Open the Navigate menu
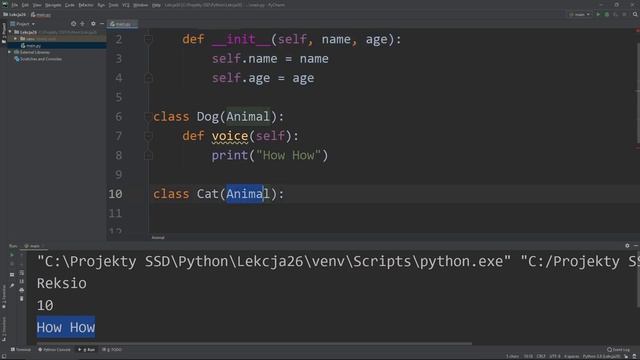 53,5
